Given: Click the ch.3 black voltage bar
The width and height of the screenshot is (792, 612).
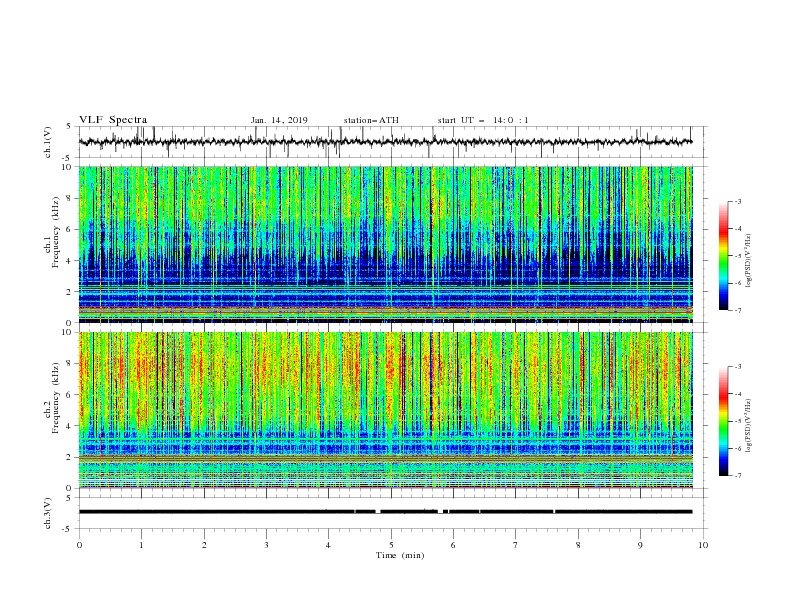Looking at the screenshot, I should click(385, 512).
